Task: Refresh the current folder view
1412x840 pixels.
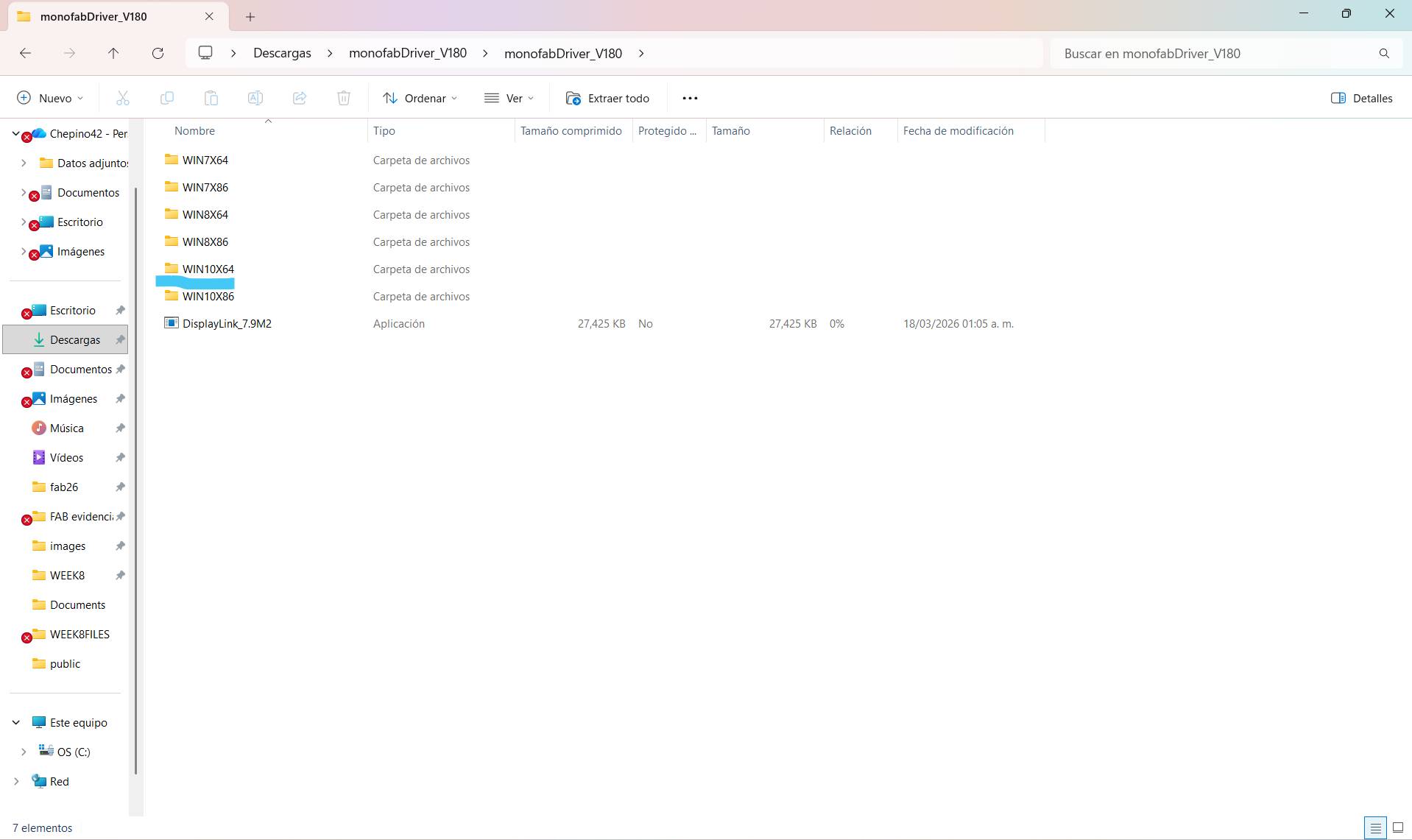Action: [x=158, y=53]
